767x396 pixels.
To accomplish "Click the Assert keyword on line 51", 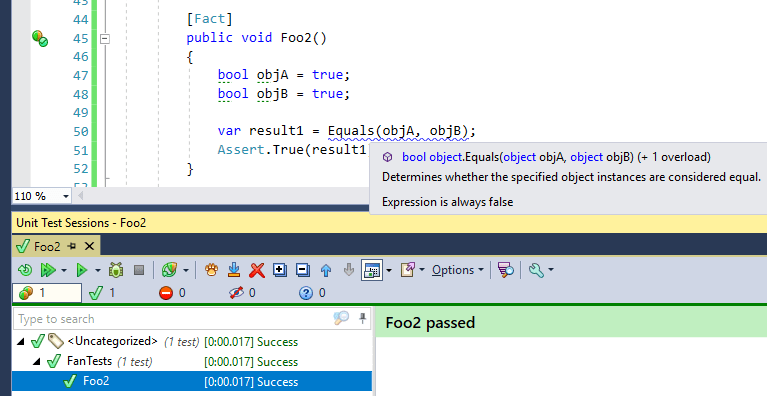I will 241,150.
